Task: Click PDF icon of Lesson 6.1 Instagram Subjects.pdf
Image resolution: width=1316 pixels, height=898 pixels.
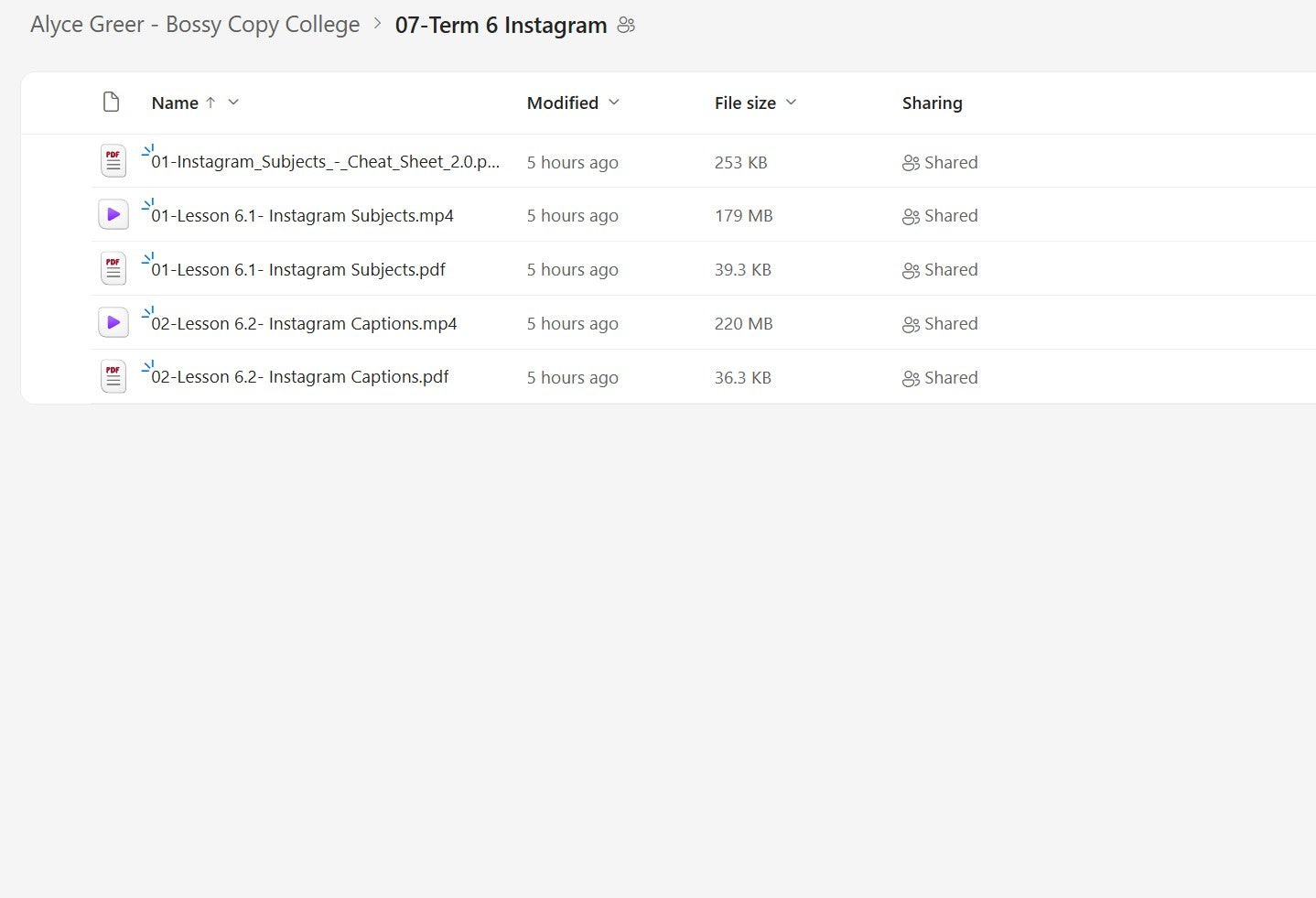Action: [x=113, y=269]
